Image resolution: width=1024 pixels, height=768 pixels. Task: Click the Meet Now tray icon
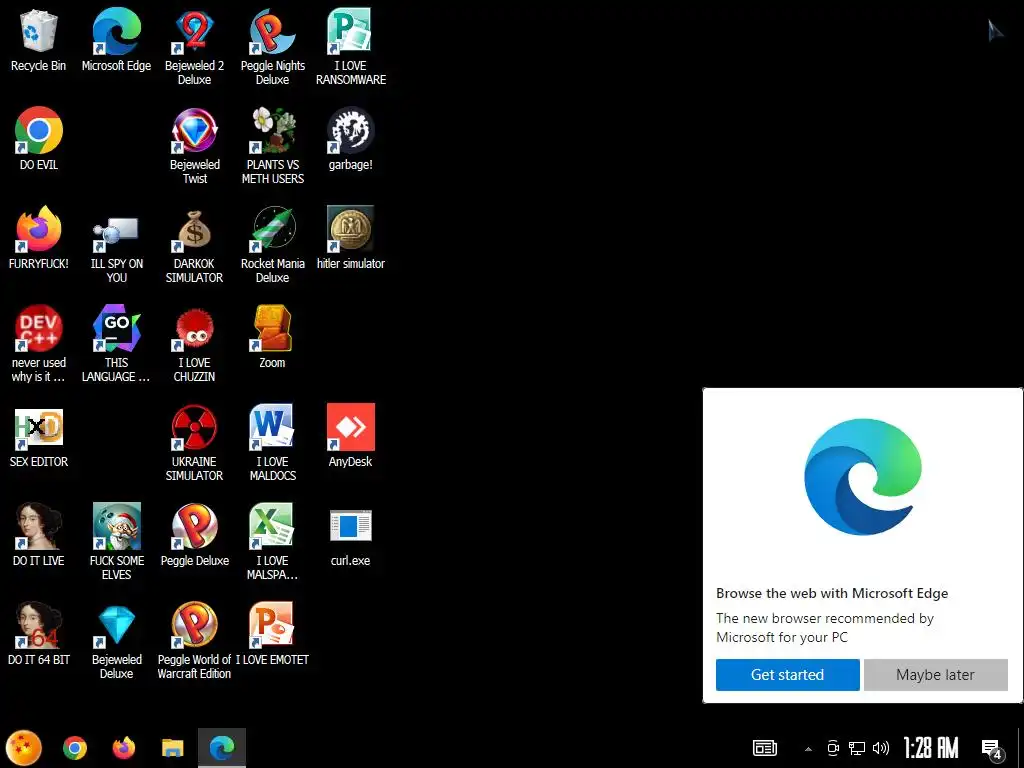pyautogui.click(x=833, y=748)
